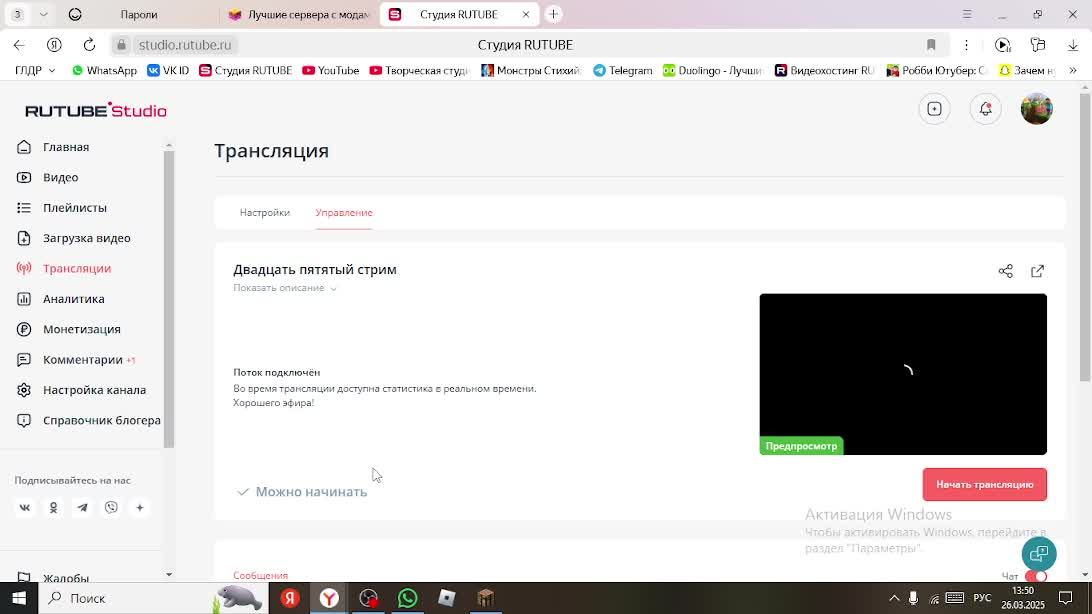Open WhatsApp from taskbar
This screenshot has width=1092, height=614.
[407, 598]
